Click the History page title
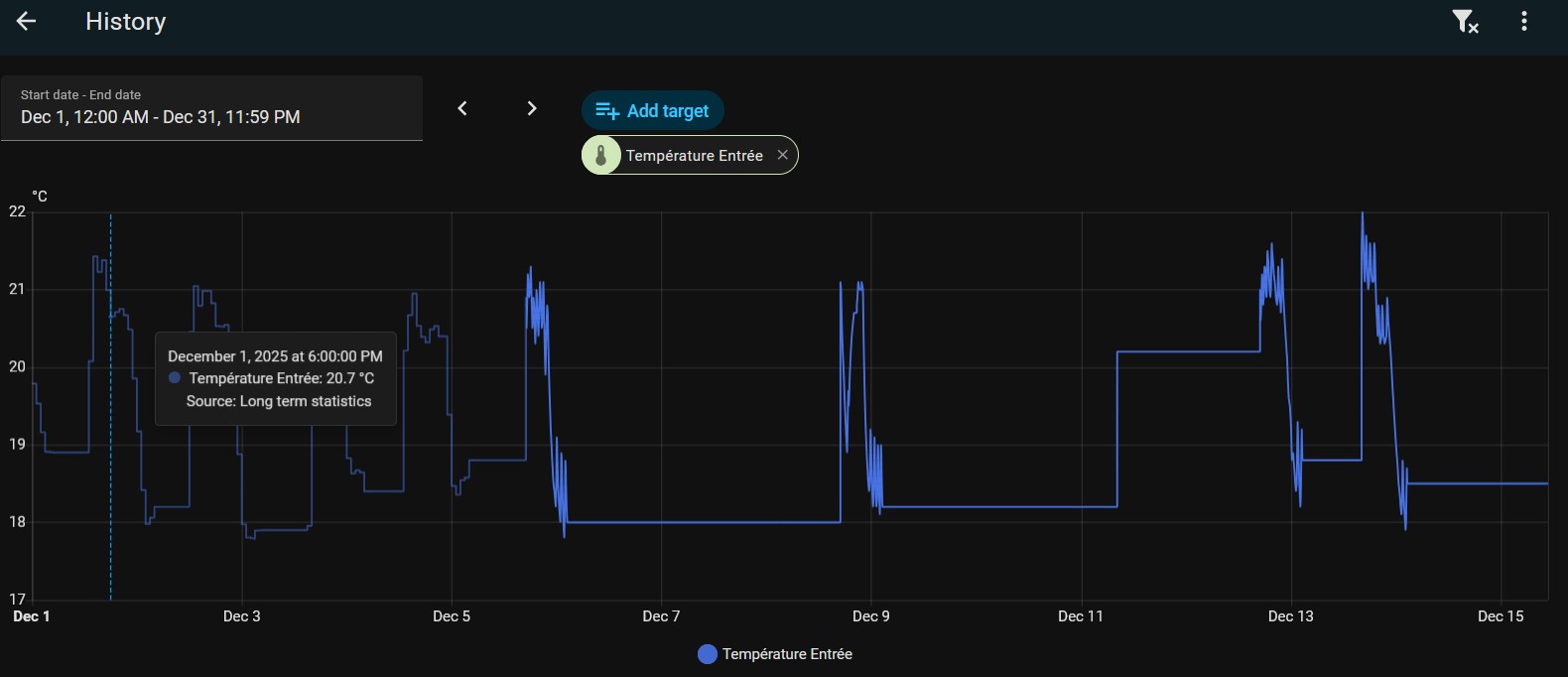Screen dimensions: 1568x677 click(126, 22)
